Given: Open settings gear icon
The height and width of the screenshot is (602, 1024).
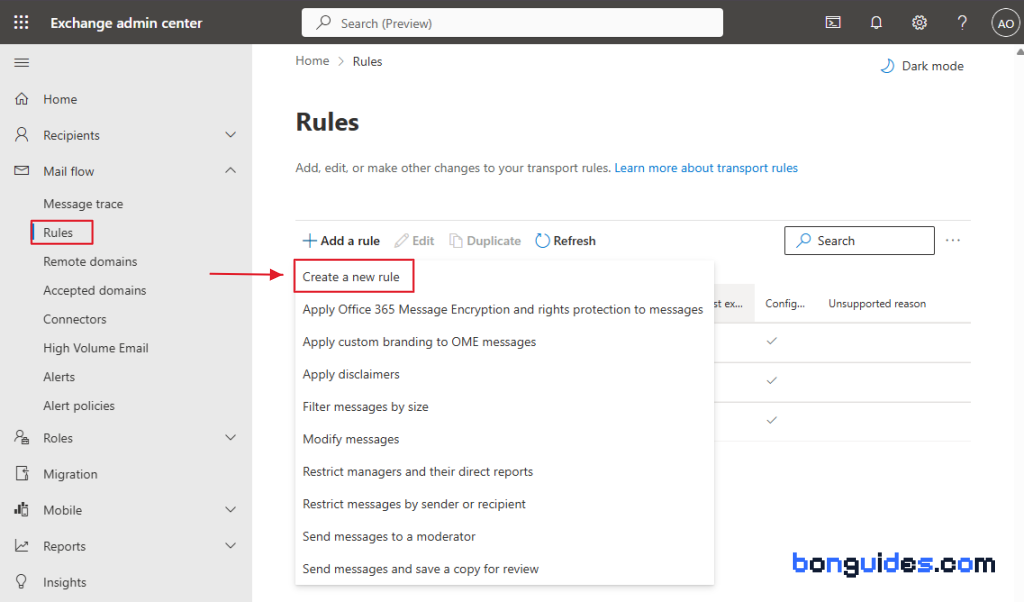Looking at the screenshot, I should click(919, 23).
